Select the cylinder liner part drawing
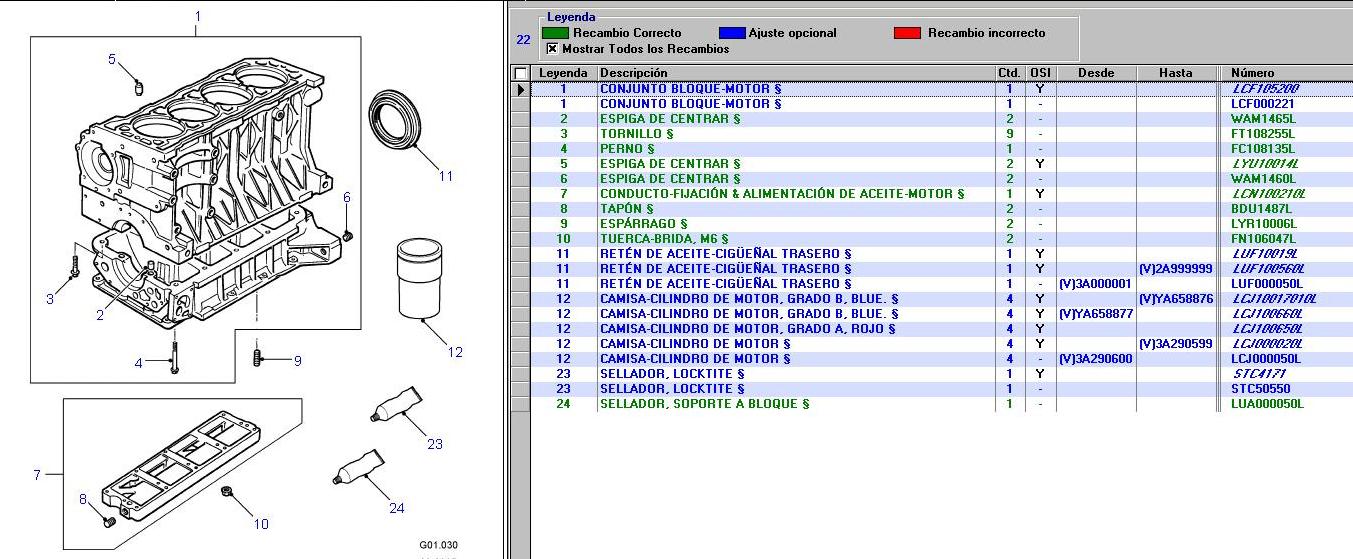This screenshot has width=1353, height=559. [x=419, y=277]
